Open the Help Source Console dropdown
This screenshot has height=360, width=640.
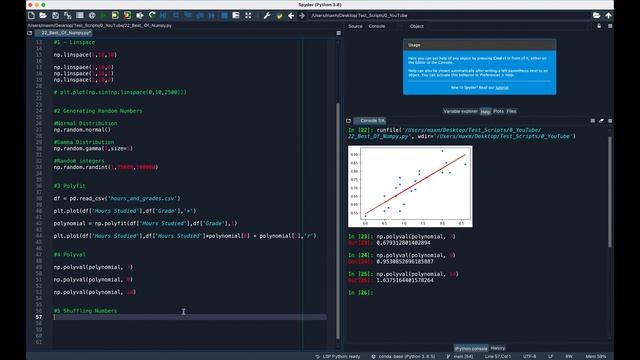(x=384, y=26)
